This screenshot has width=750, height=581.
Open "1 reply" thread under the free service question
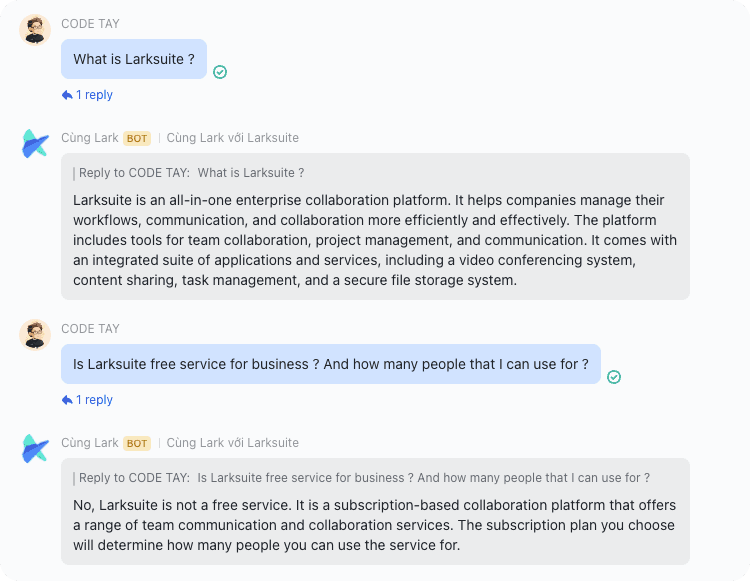(x=94, y=400)
